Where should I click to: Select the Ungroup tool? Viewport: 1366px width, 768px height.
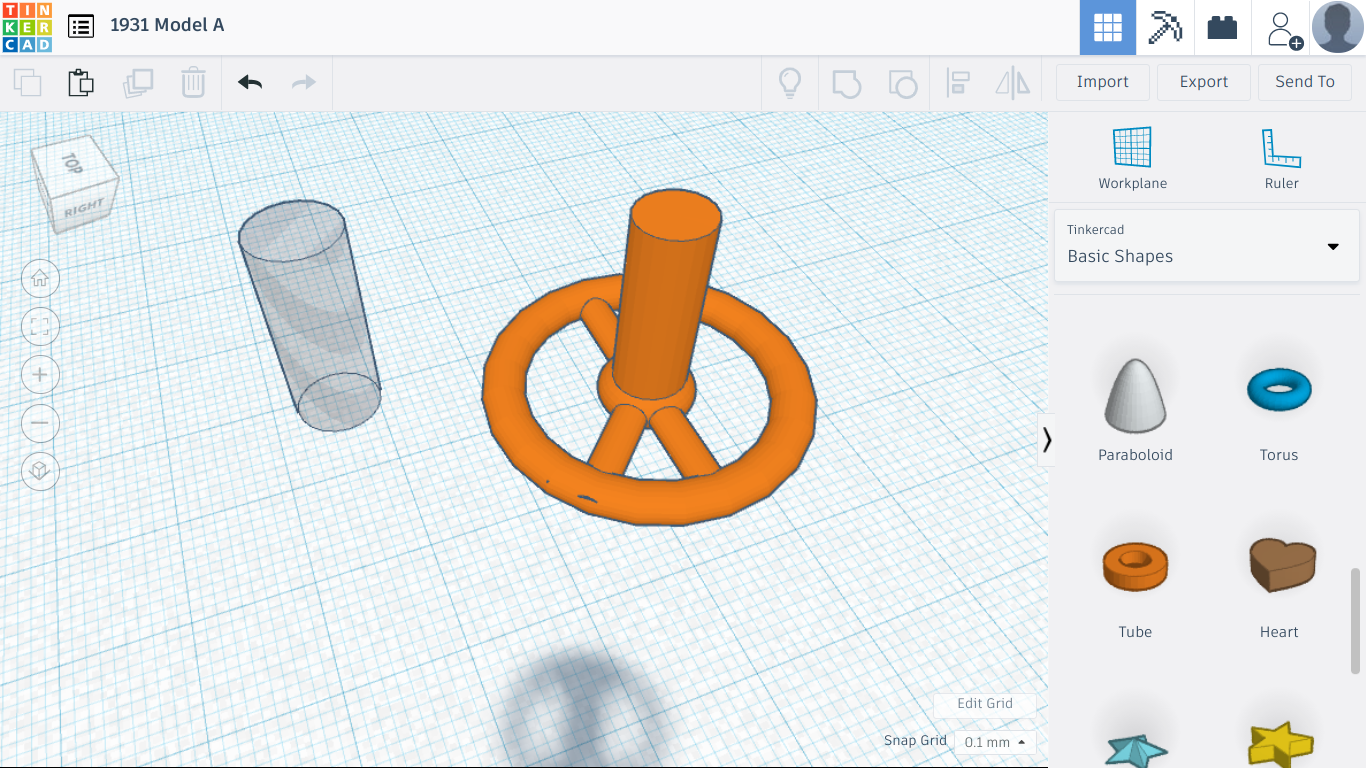903,83
